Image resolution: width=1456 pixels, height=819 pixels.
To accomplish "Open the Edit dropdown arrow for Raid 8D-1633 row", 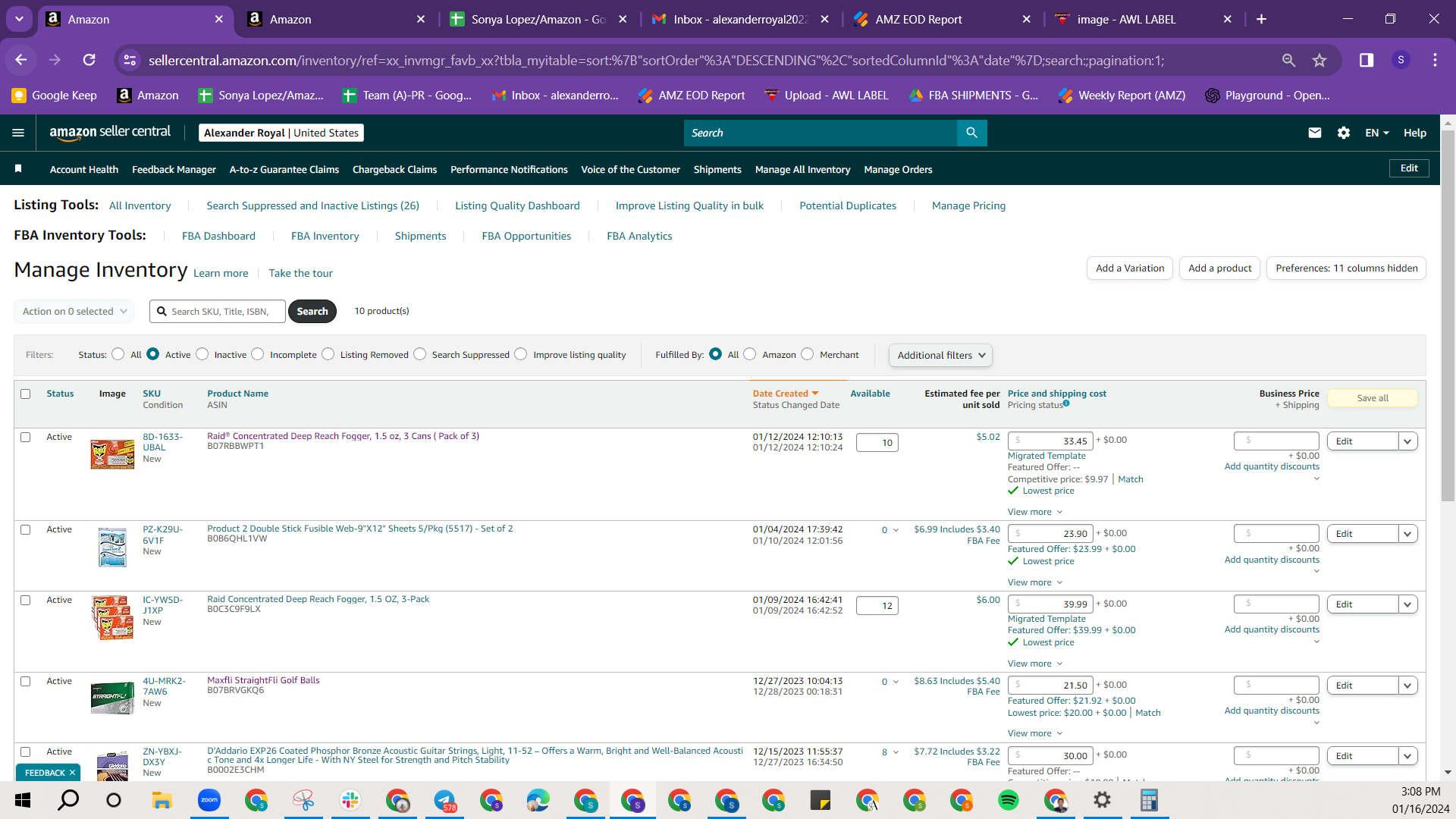I will coord(1408,441).
